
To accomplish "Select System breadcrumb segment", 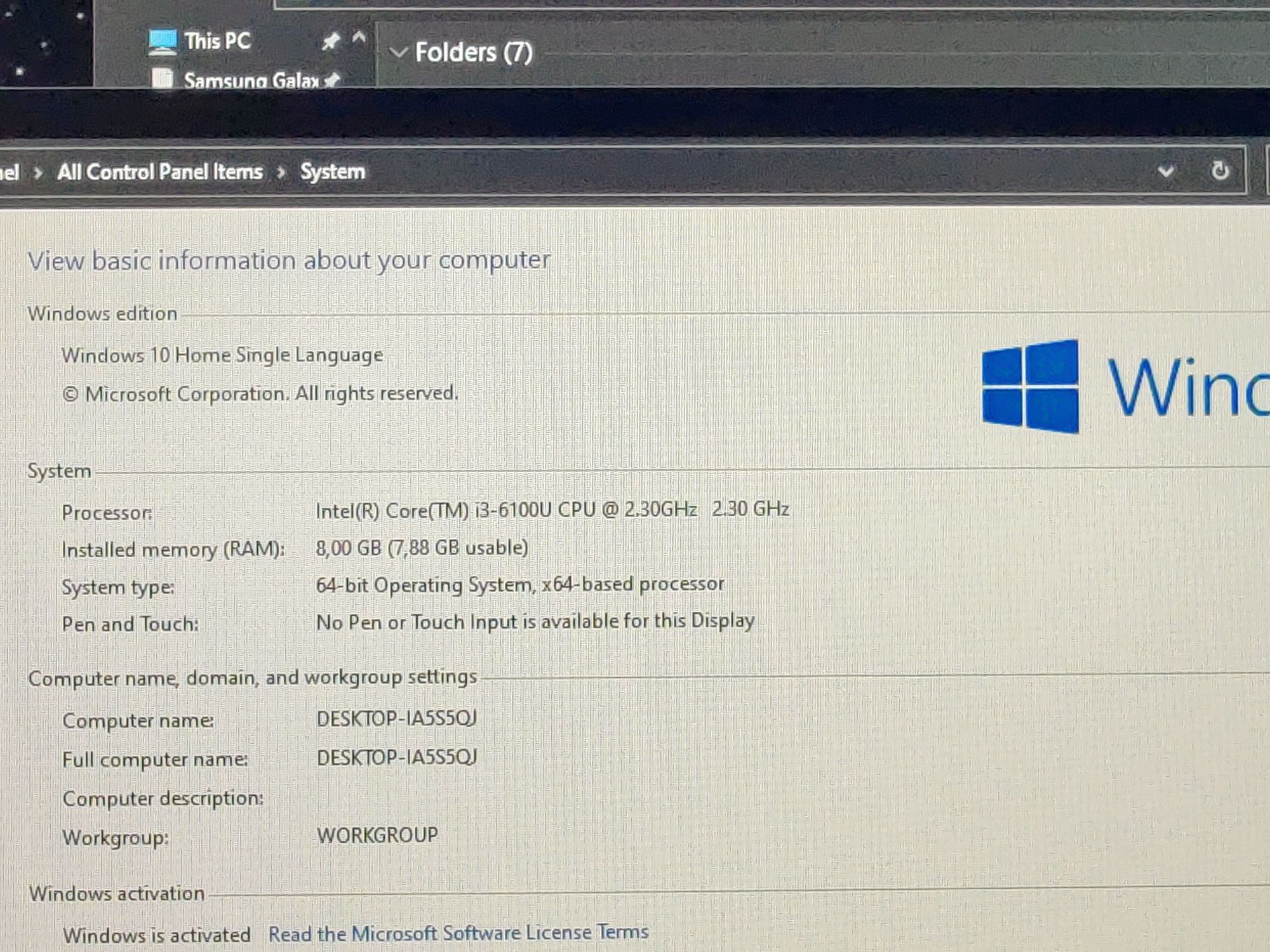I will point(333,171).
